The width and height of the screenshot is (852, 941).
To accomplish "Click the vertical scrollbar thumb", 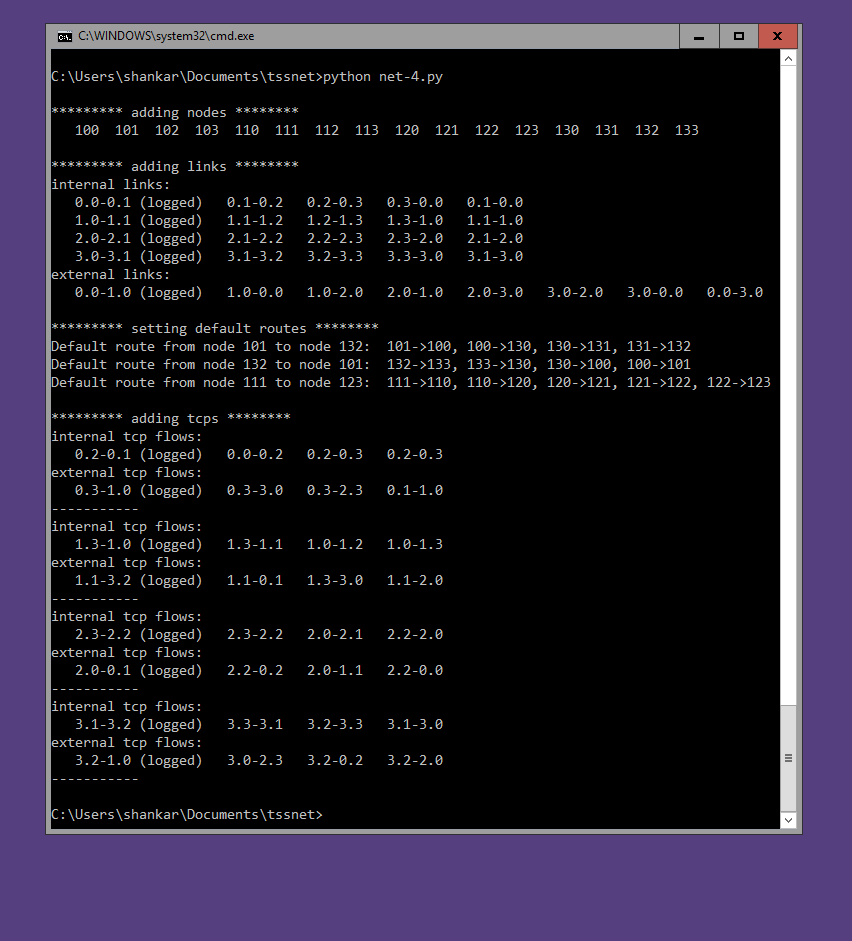I will (788, 758).
